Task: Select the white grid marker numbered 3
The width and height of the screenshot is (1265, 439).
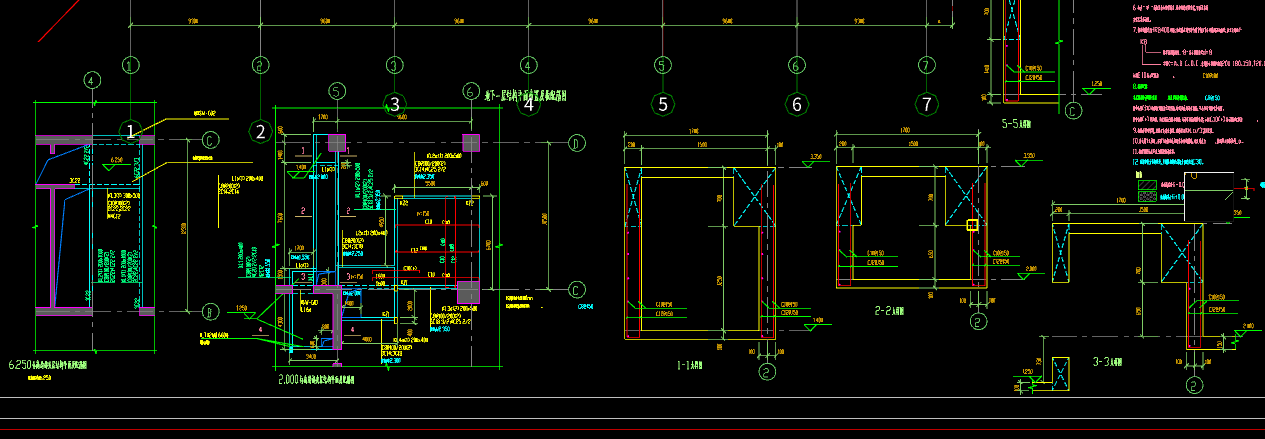Action: point(395,104)
